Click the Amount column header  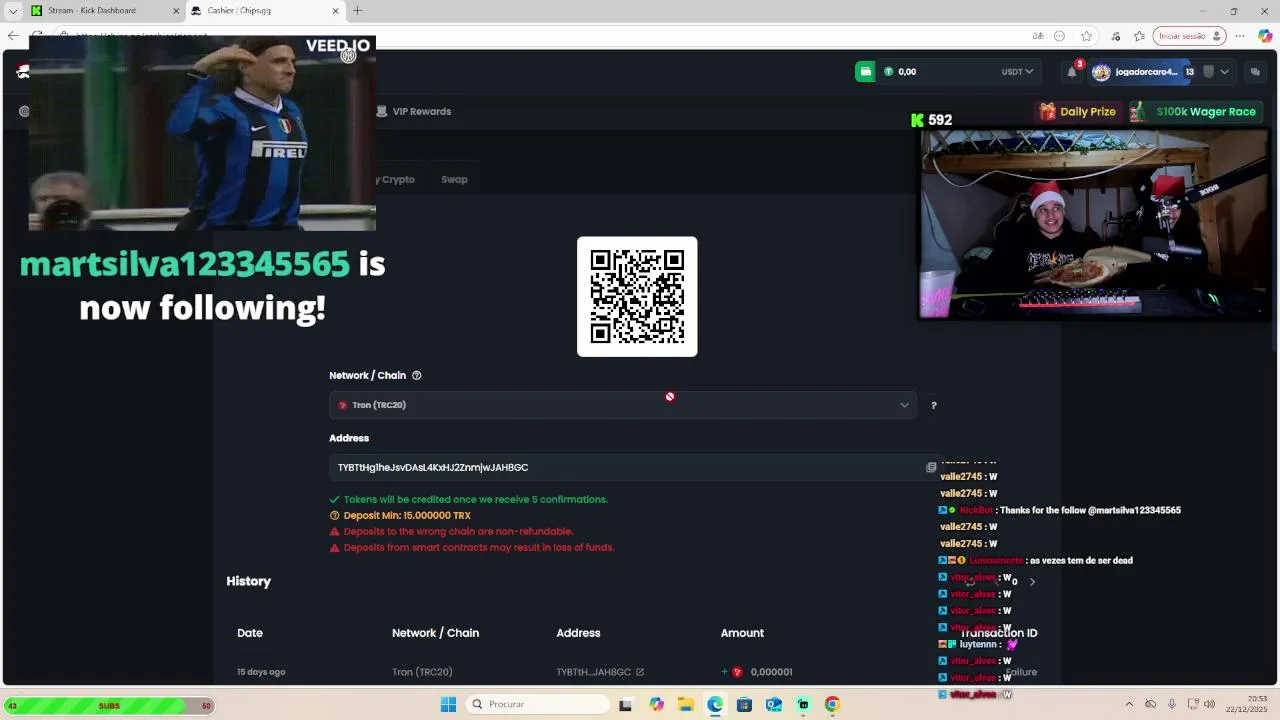pos(742,633)
